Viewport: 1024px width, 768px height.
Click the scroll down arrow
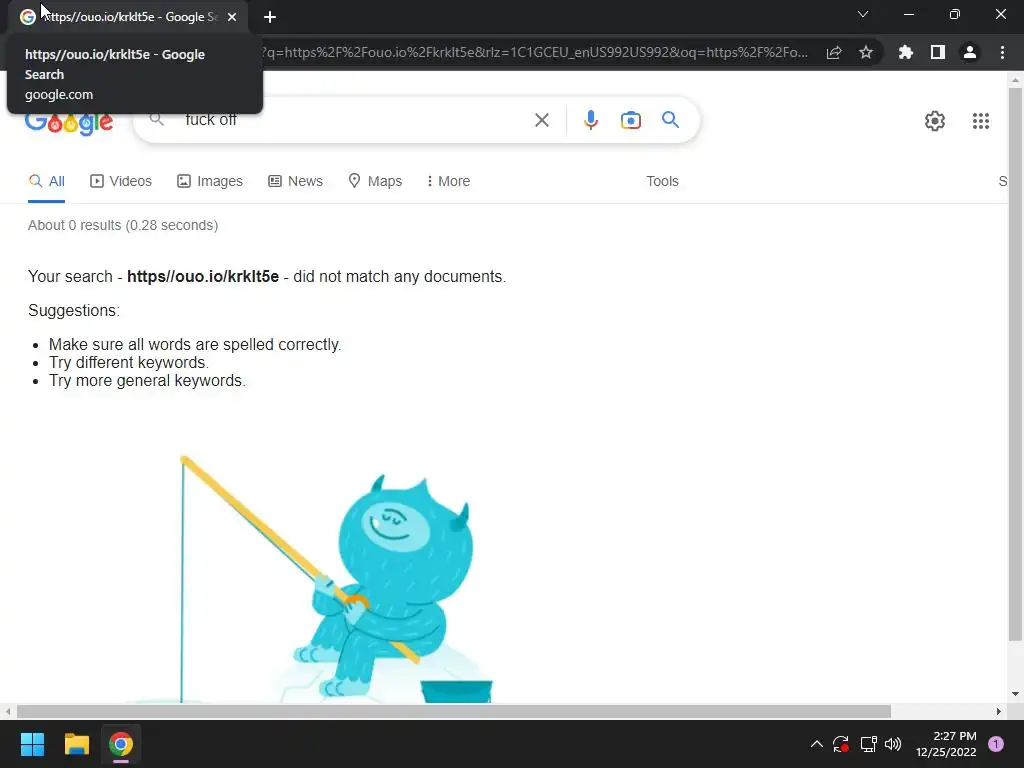point(1015,694)
